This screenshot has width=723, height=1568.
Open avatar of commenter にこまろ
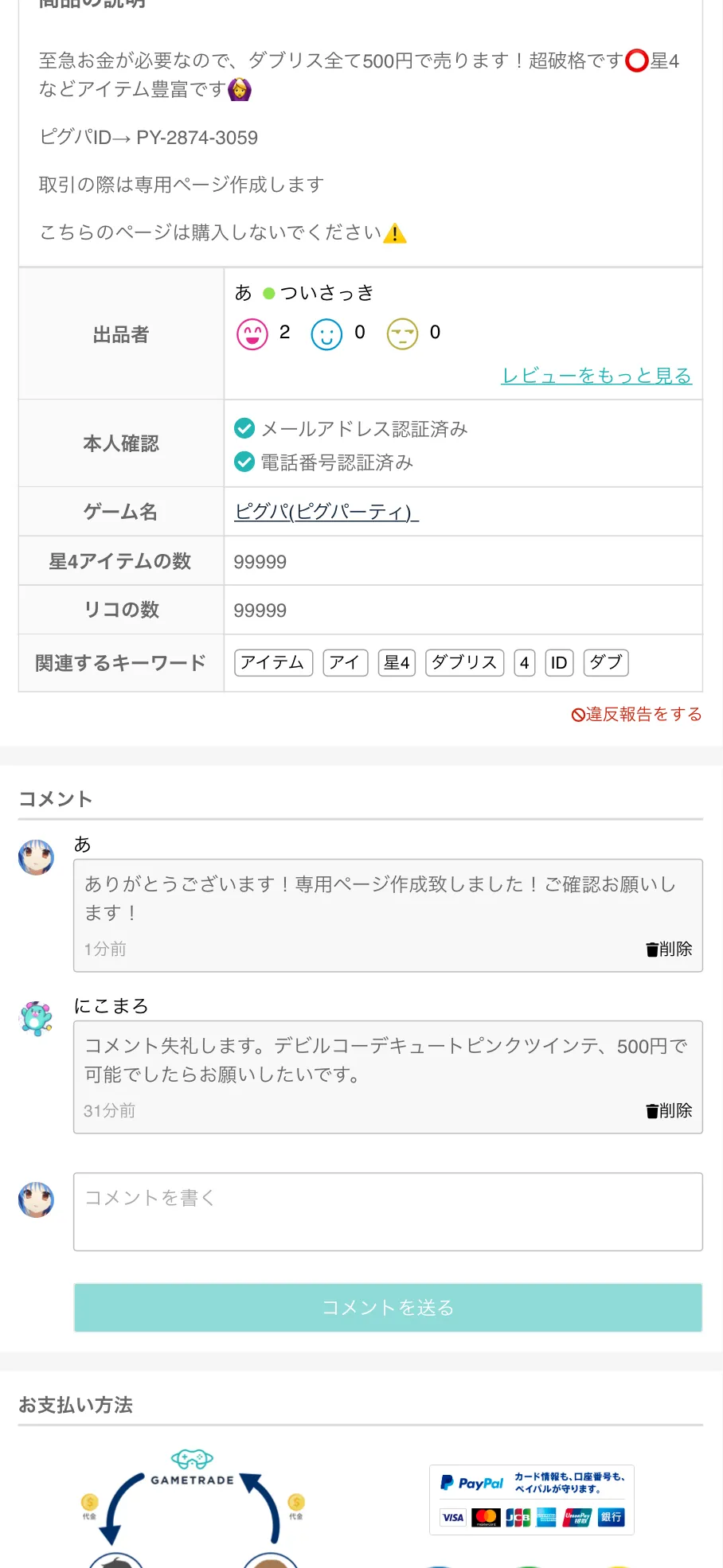coord(37,1019)
